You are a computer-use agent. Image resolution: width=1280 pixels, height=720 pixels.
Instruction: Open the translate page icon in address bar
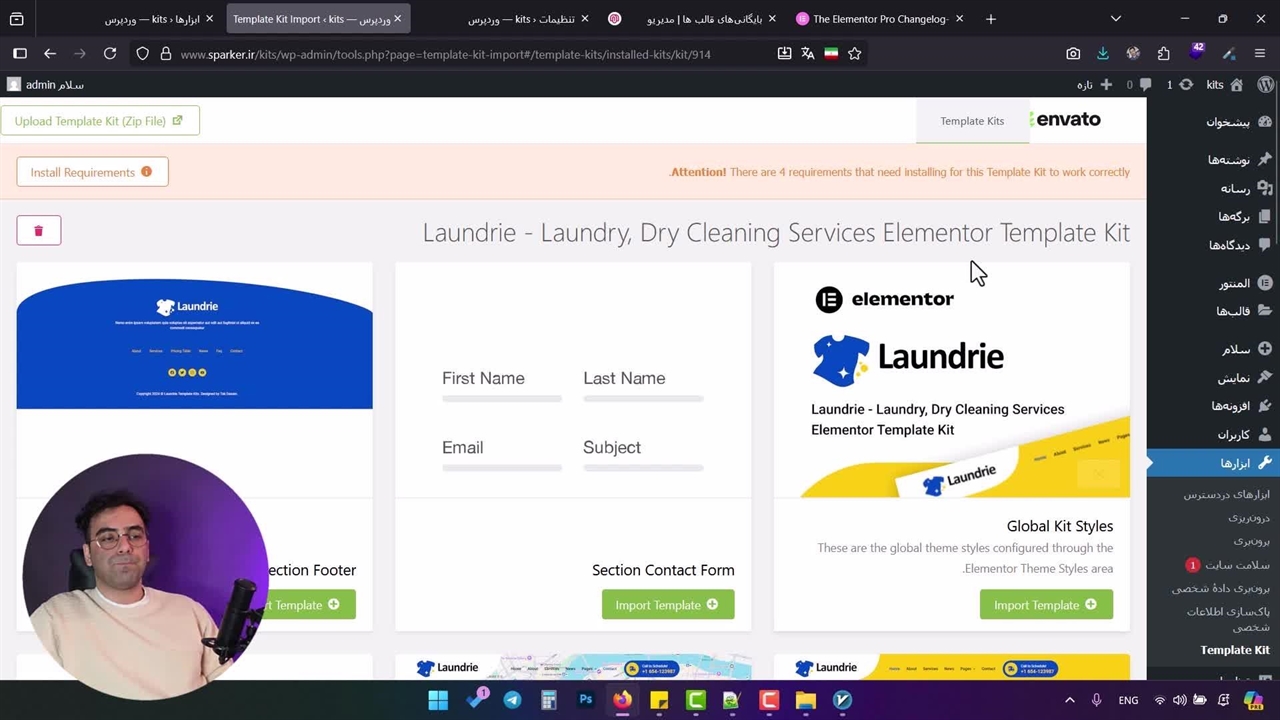(807, 54)
